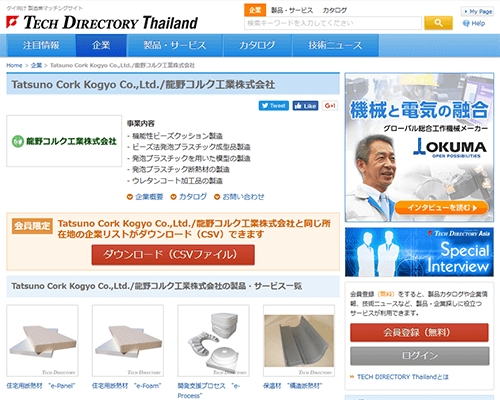Viewport: 500px width, 400px height.
Task: Click the Tweet button
Action: tap(274, 106)
